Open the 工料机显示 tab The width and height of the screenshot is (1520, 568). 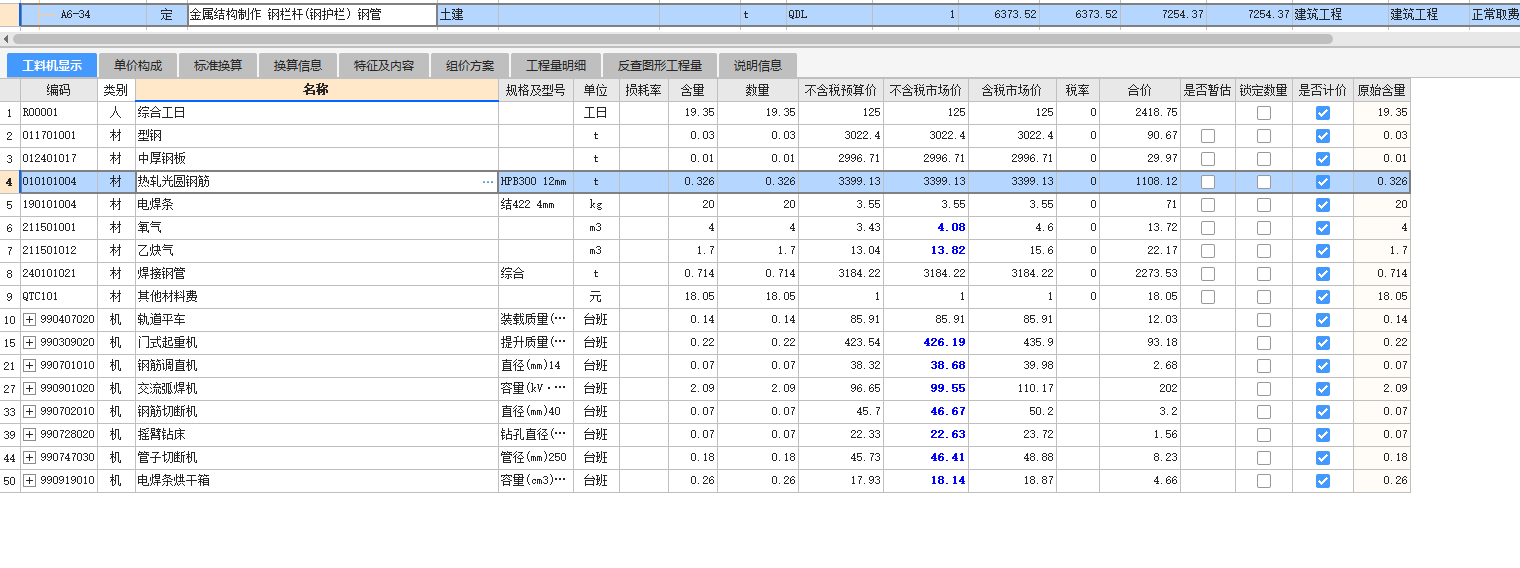point(52,66)
